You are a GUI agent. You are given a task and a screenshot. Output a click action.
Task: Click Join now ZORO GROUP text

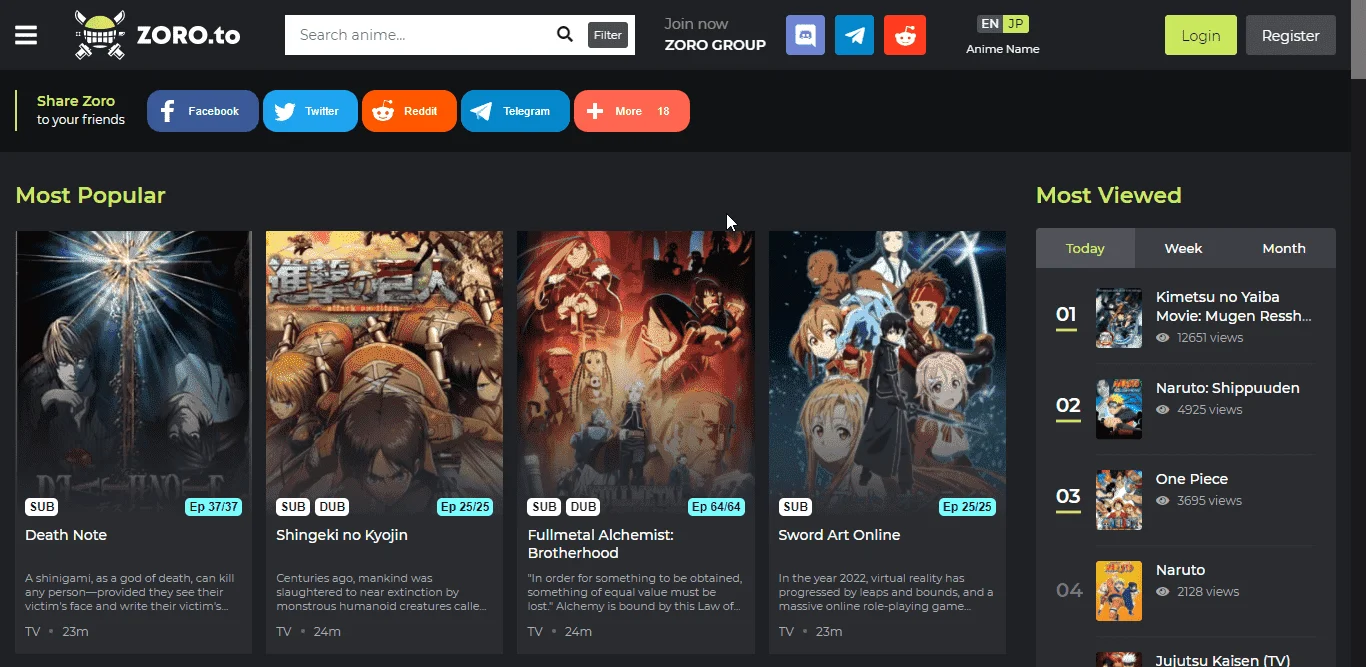click(x=715, y=35)
